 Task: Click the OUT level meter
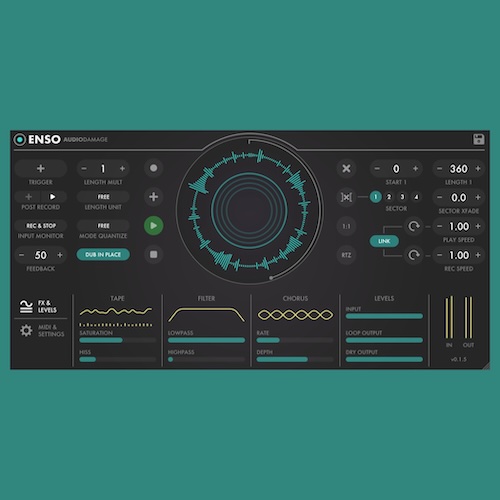468,317
